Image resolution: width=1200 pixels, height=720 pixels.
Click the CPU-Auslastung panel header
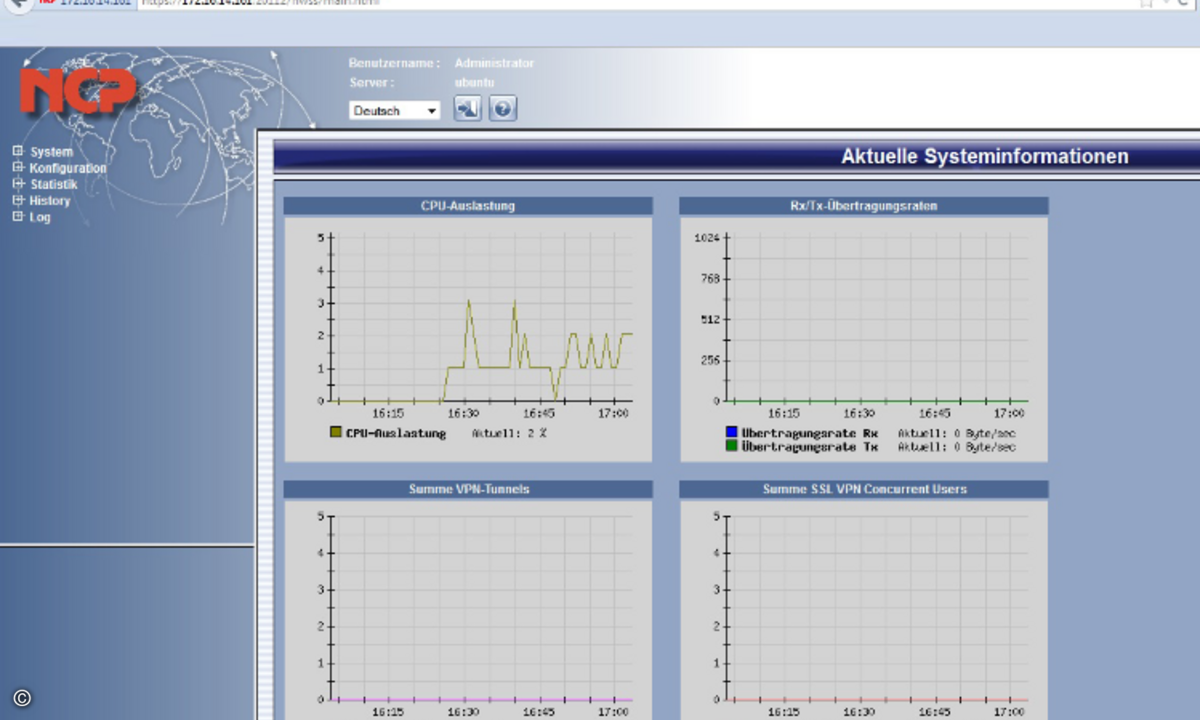[x=468, y=206]
